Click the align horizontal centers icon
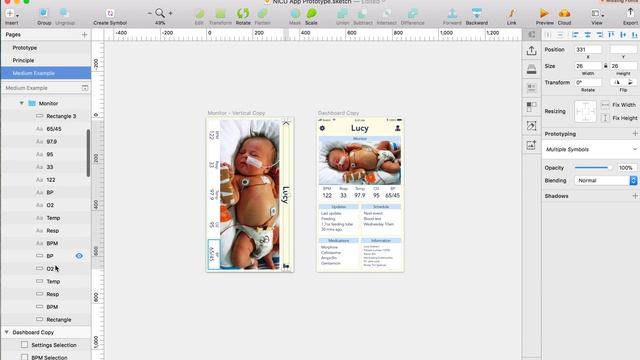Screen dimensions: 640x360 coord(588,35)
